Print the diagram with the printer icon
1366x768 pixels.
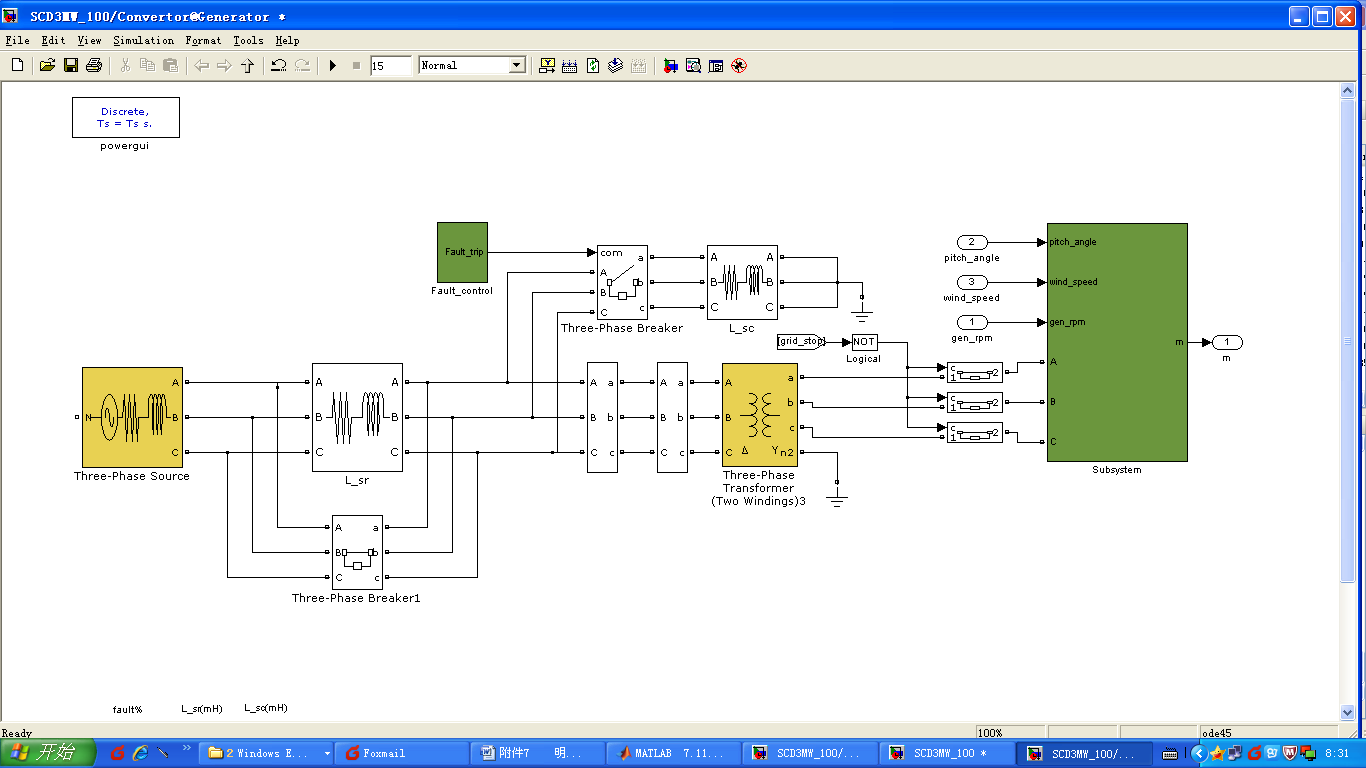click(x=94, y=65)
